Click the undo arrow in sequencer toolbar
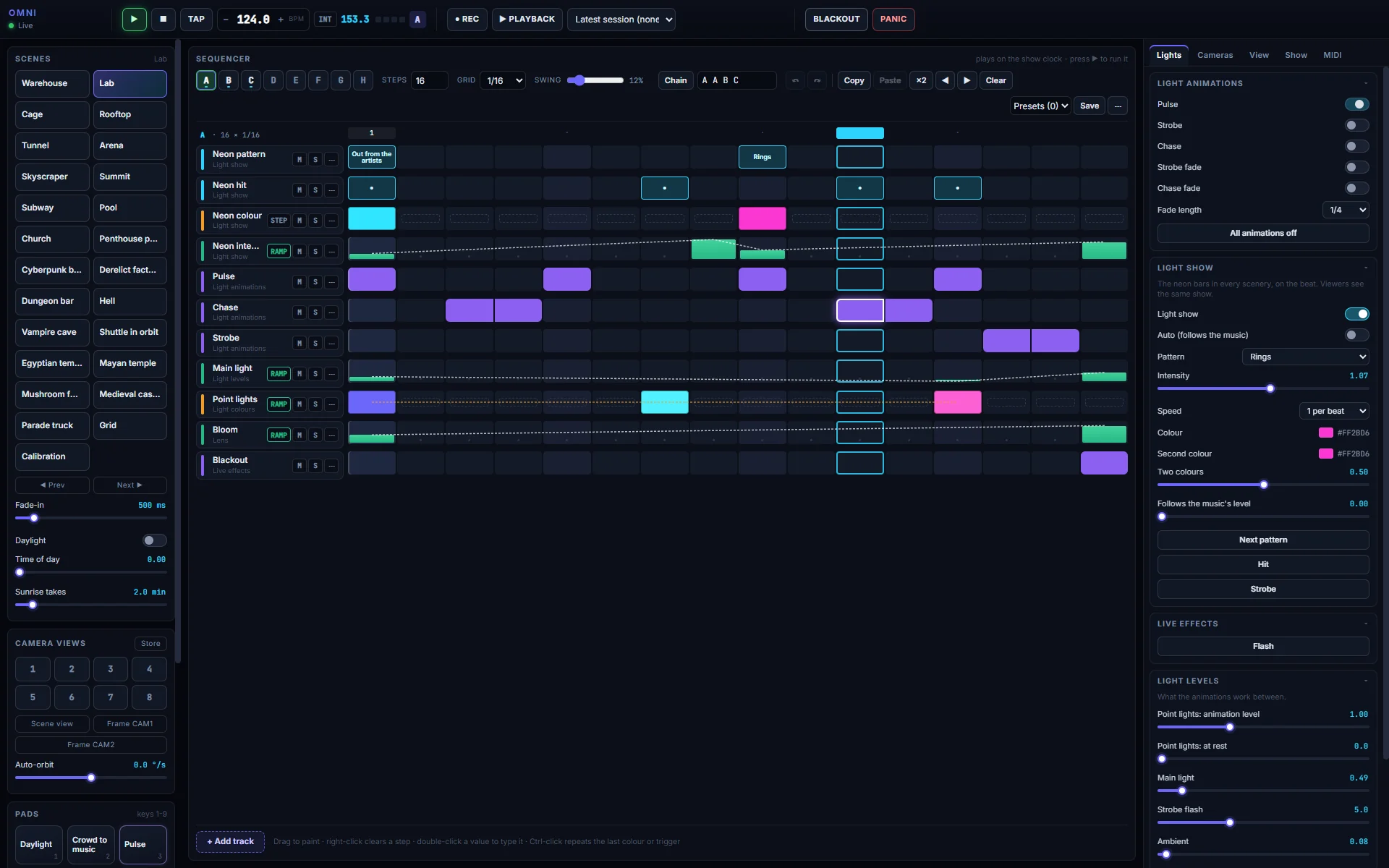 point(795,80)
